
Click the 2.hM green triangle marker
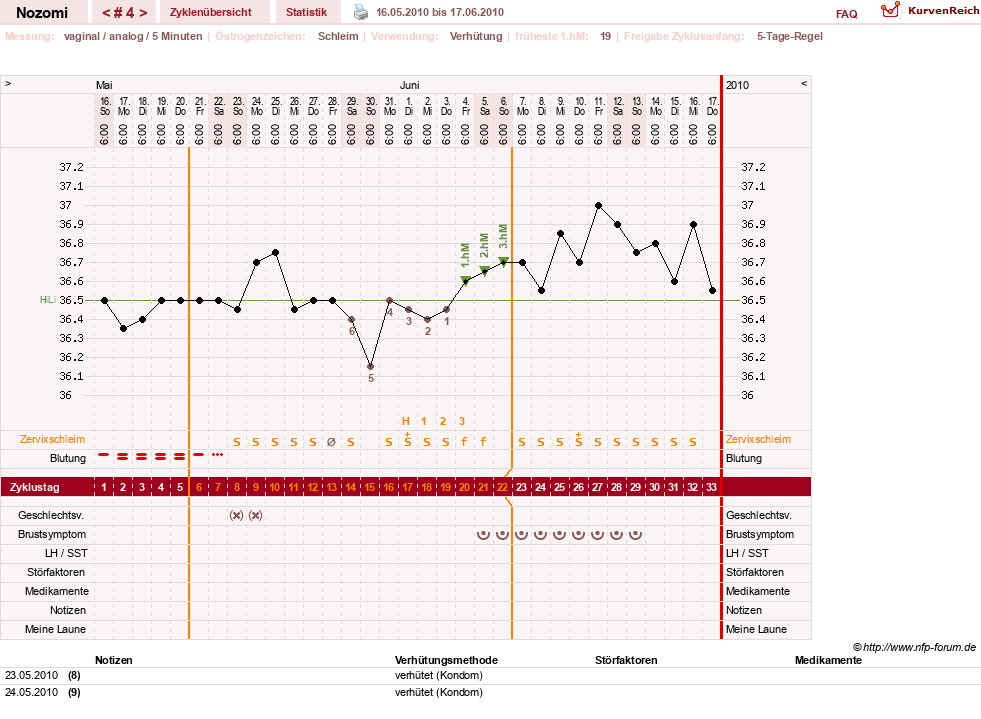click(484, 270)
